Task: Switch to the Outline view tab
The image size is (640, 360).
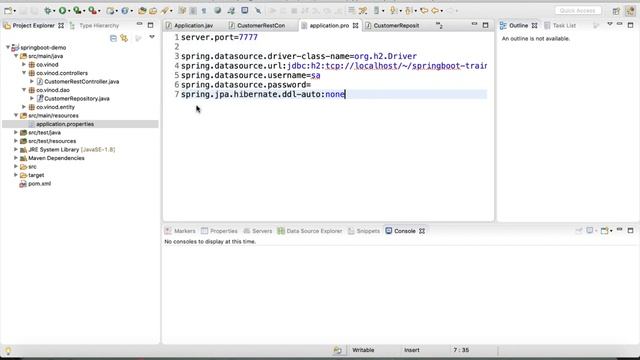Action: coord(518,25)
